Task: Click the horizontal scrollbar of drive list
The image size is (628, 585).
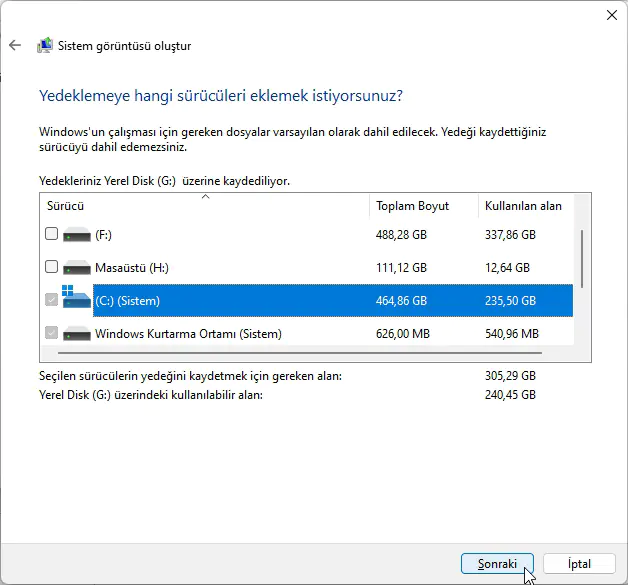Action: pos(300,353)
